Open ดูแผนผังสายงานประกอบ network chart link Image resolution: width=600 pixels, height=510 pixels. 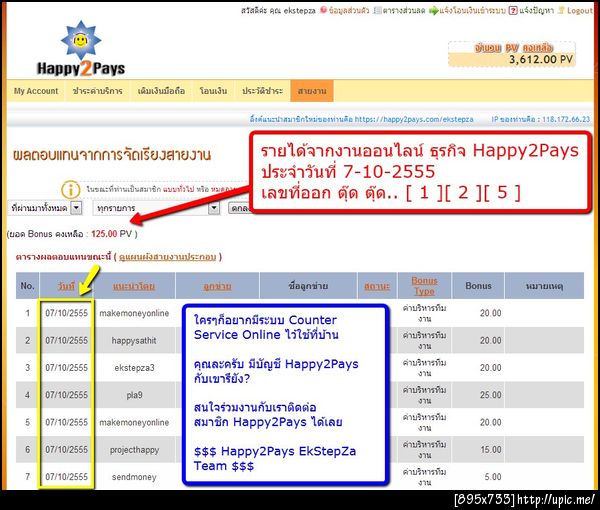click(168, 257)
